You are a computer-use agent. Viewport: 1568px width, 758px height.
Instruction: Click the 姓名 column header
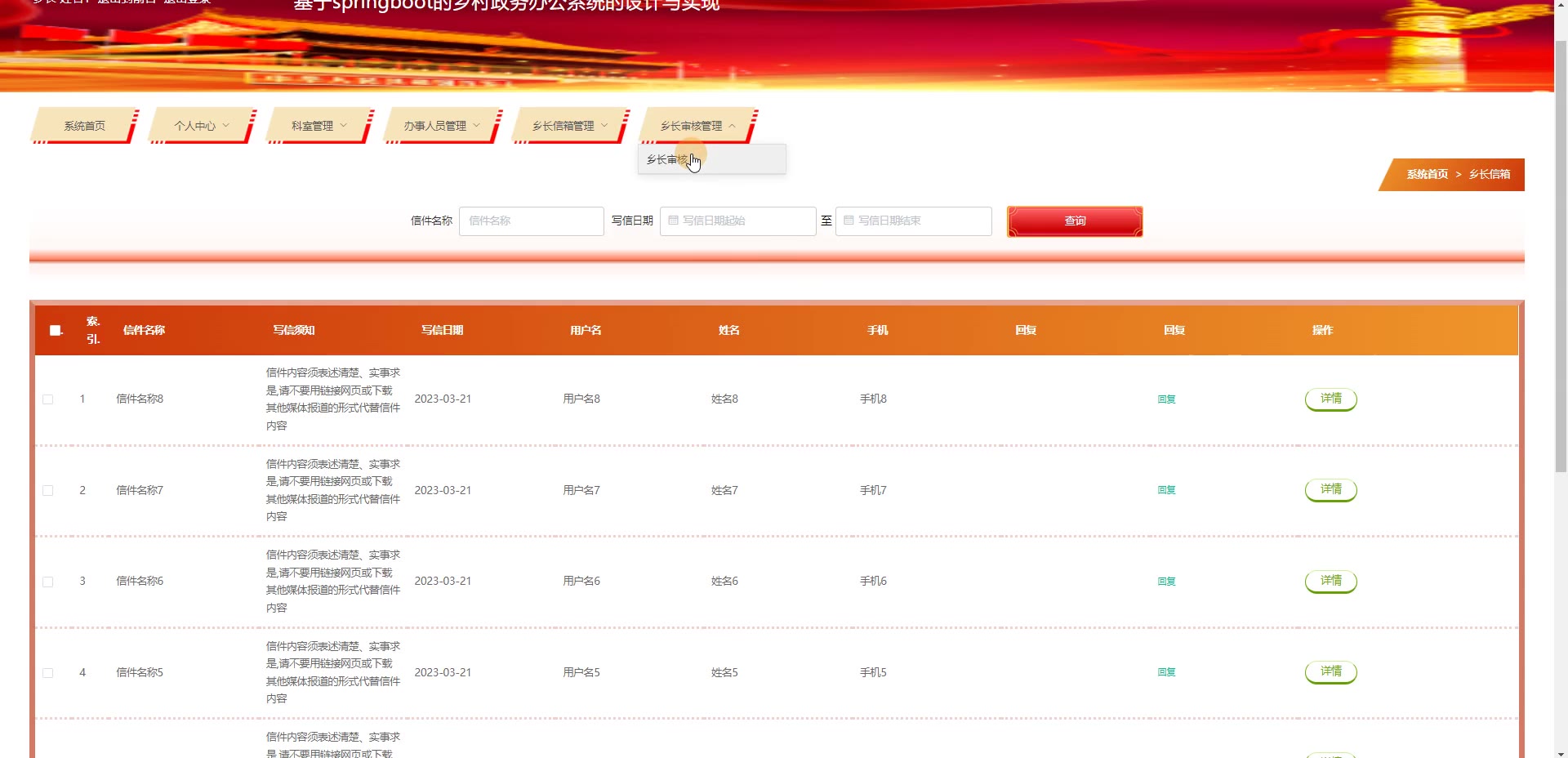coord(729,330)
